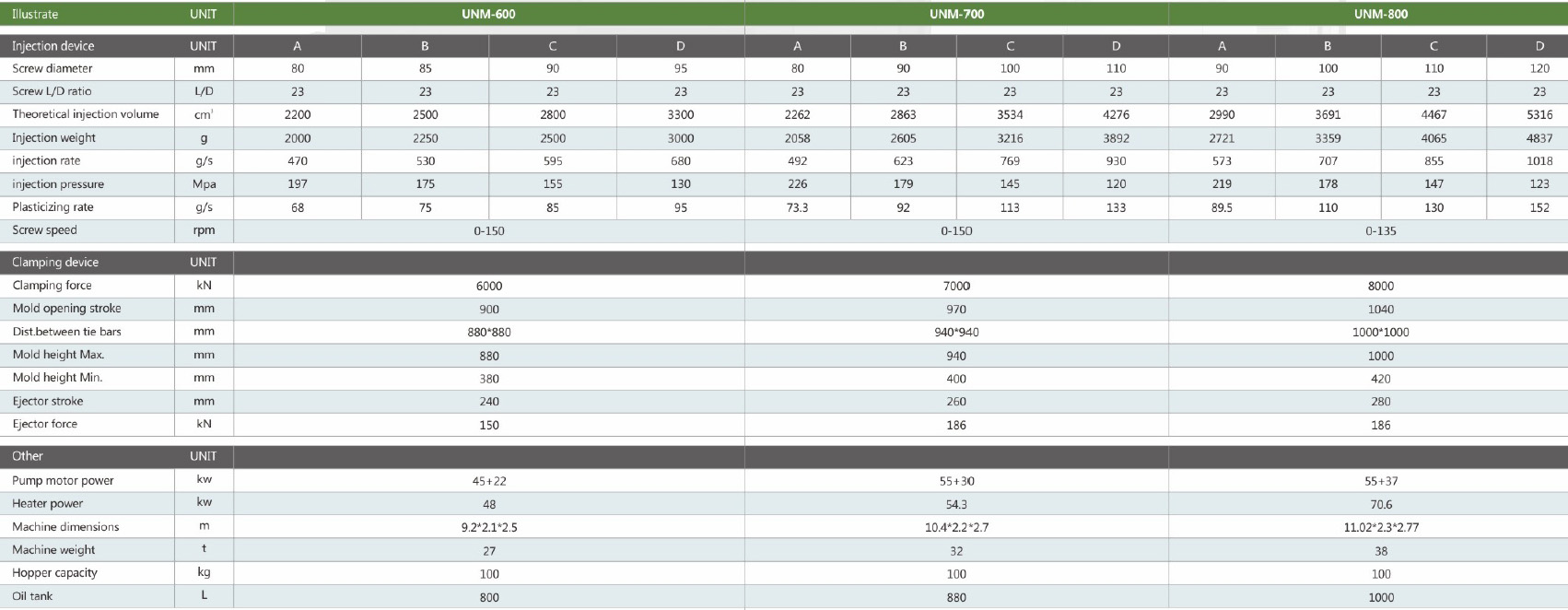Click the Ejector force value 150
The image size is (1568, 610).
pos(488,425)
